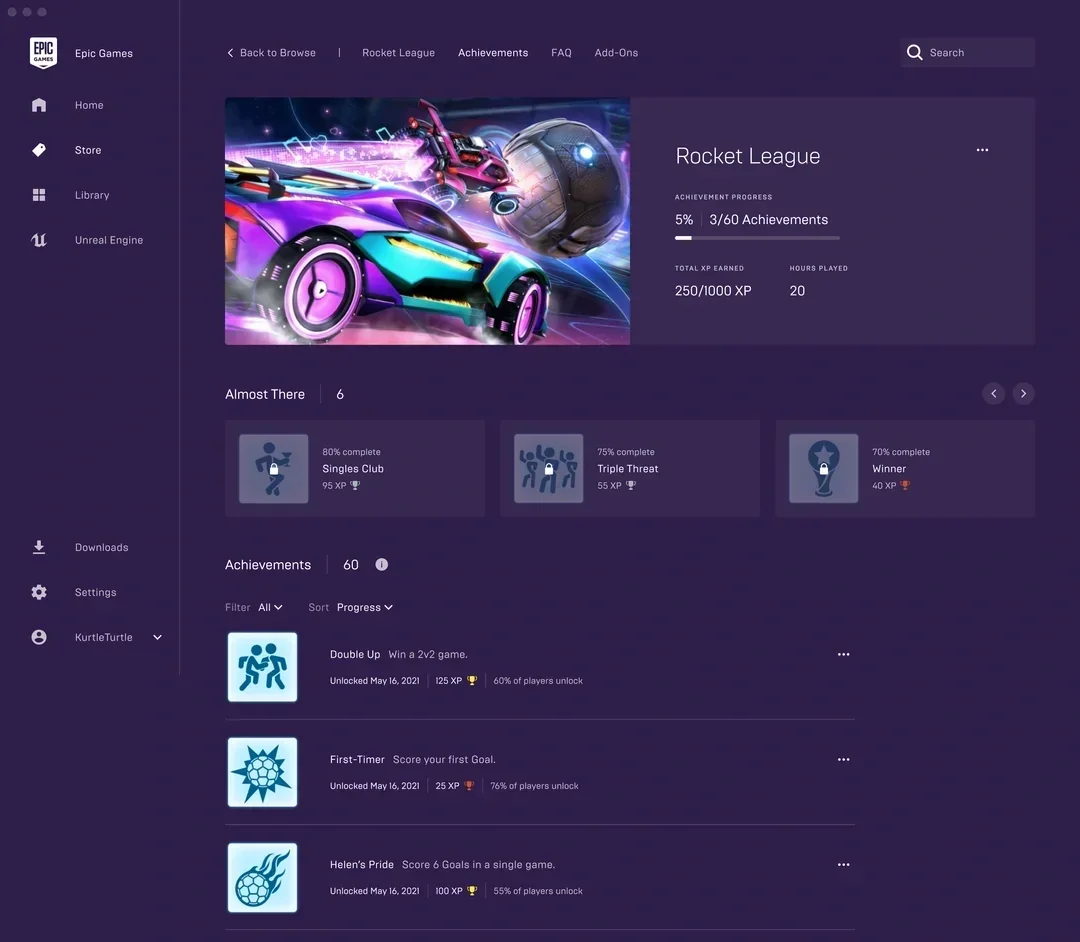
Task: Open Unreal Engine from the sidebar label
Action: point(109,240)
